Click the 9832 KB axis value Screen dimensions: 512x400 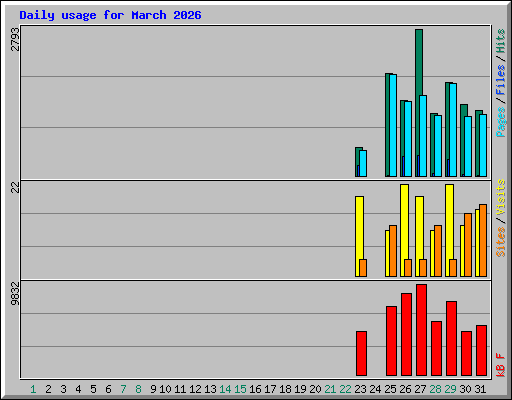tap(15, 293)
